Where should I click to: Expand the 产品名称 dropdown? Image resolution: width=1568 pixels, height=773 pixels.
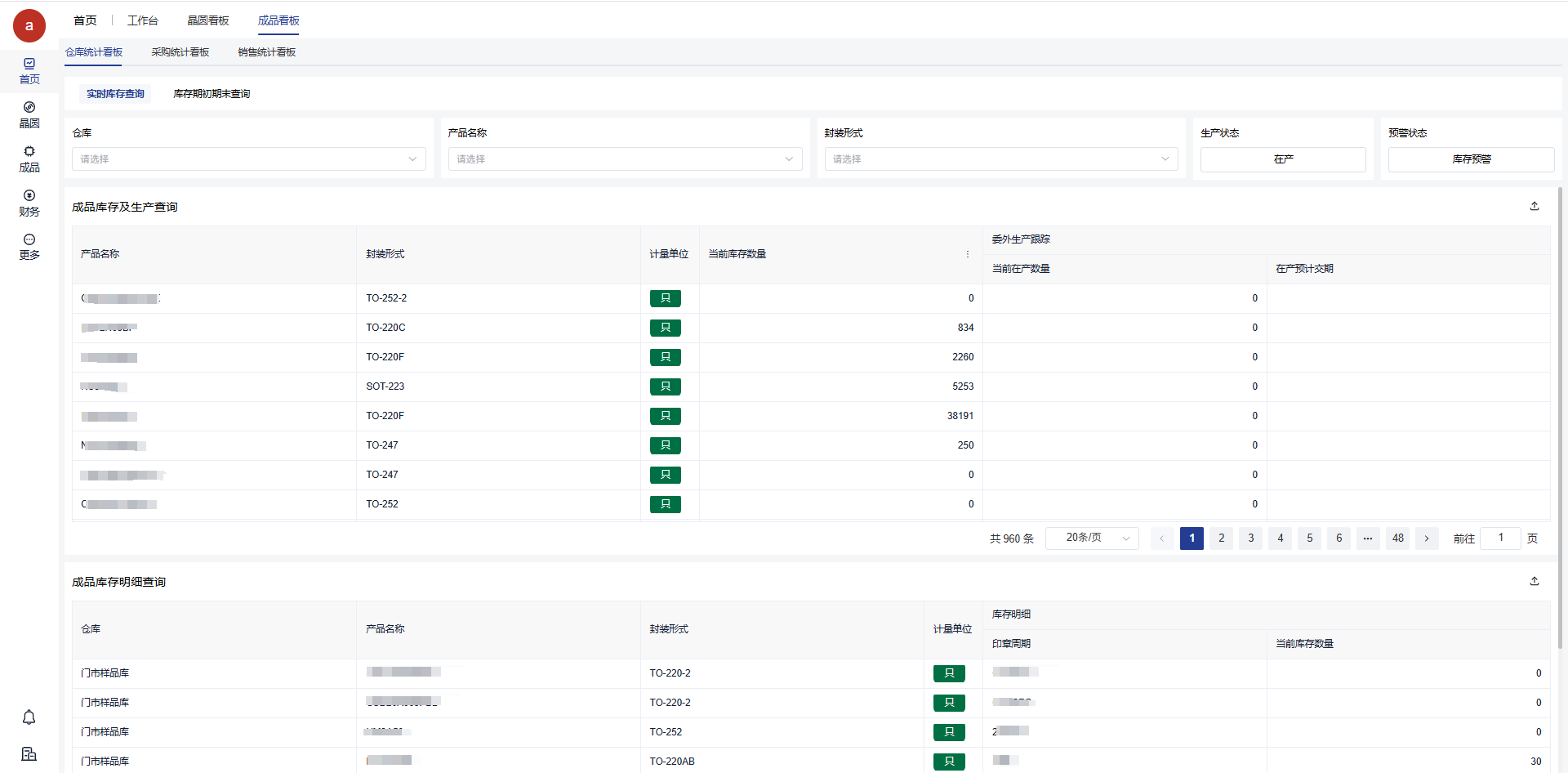pos(625,159)
